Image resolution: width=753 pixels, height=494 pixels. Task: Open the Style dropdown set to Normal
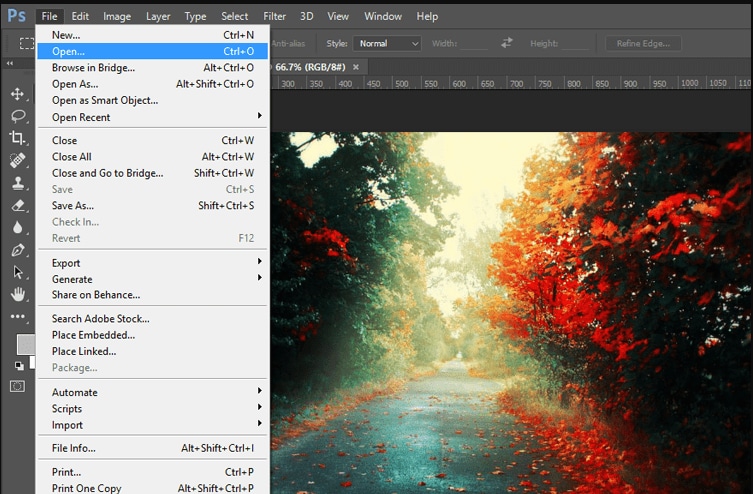coord(387,44)
